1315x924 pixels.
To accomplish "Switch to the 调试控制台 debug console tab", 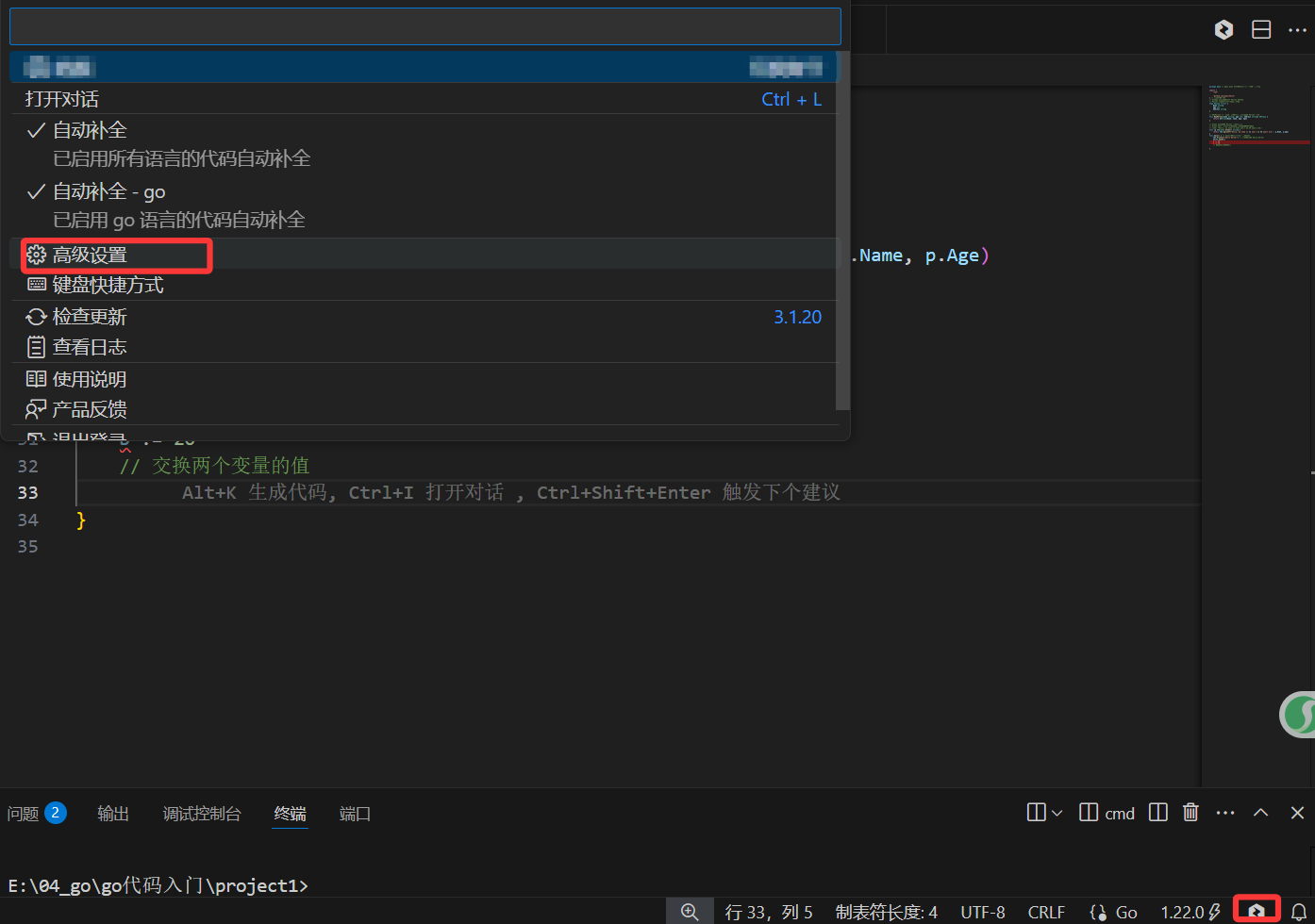I will 201,813.
